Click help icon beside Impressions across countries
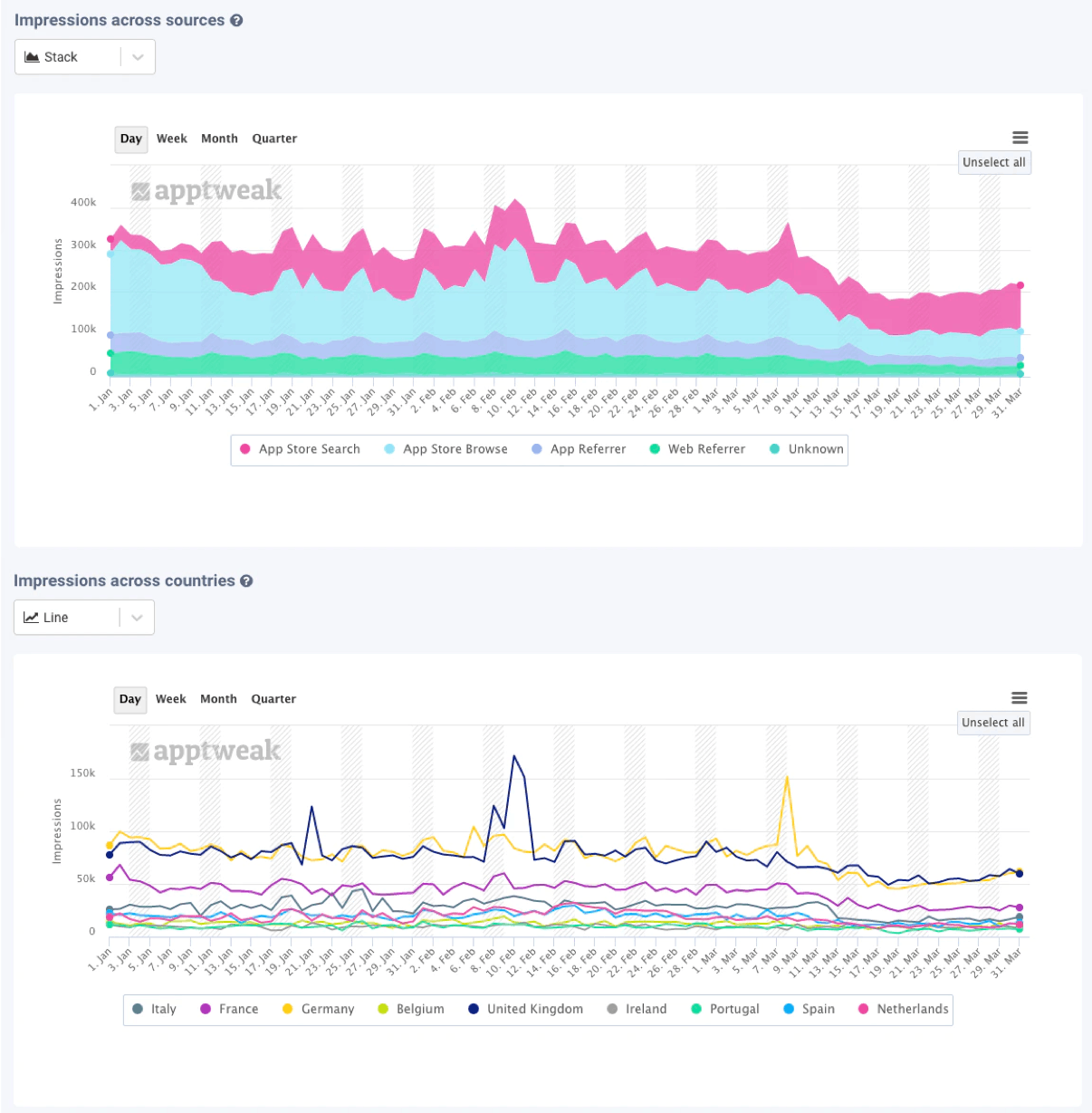1092x1113 pixels. (x=246, y=580)
